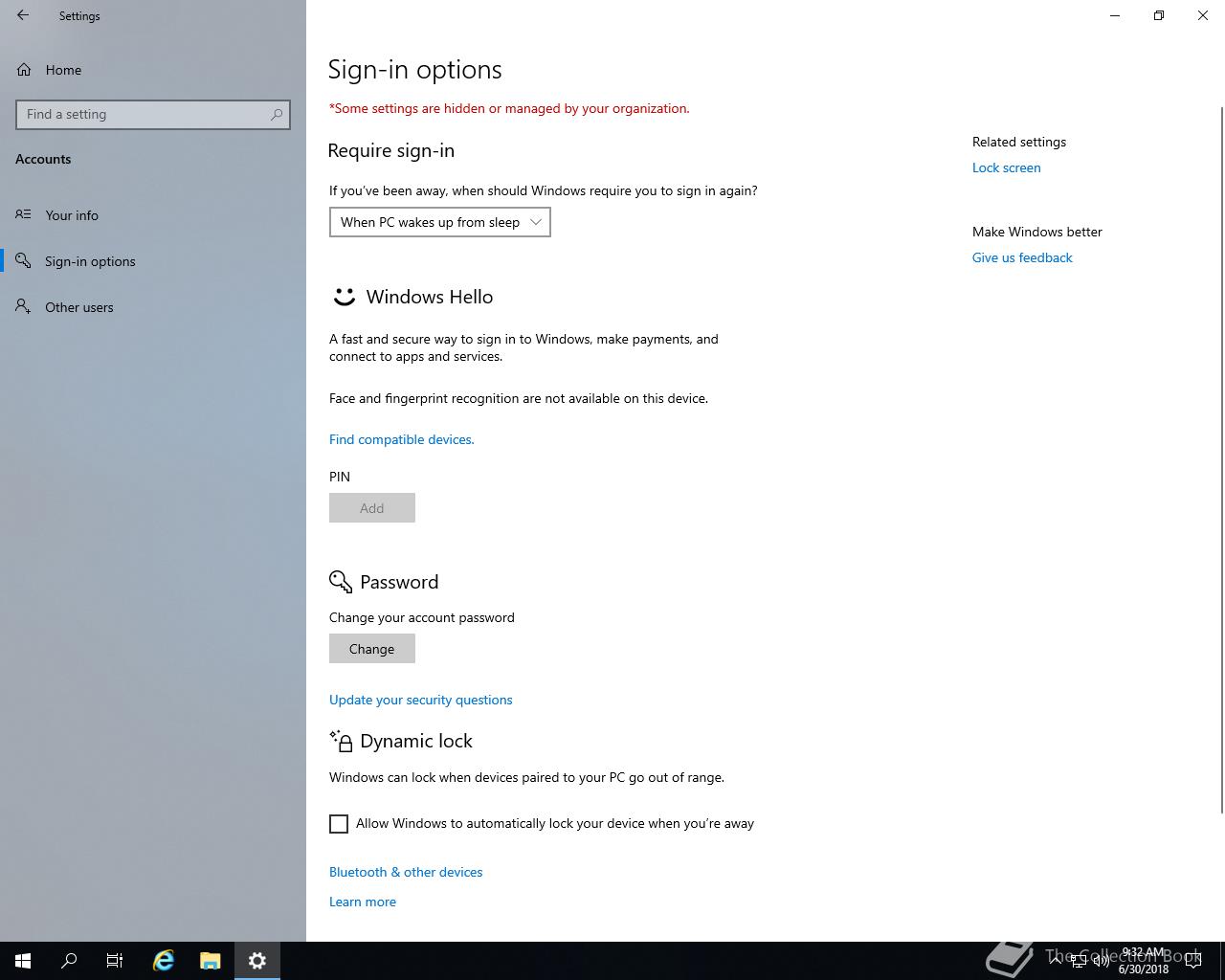1225x980 pixels.
Task: Minimize the Settings window
Action: coord(1115,15)
